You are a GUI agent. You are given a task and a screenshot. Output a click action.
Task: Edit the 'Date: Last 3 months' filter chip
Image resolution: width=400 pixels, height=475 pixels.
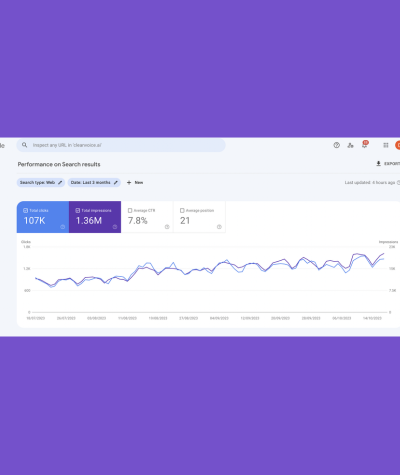click(94, 182)
